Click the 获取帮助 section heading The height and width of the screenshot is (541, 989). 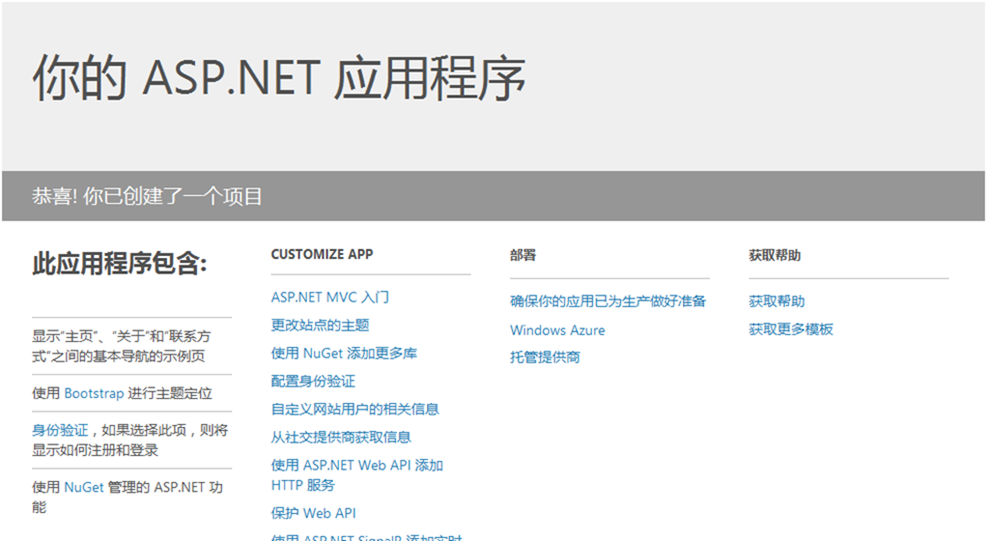pos(775,255)
